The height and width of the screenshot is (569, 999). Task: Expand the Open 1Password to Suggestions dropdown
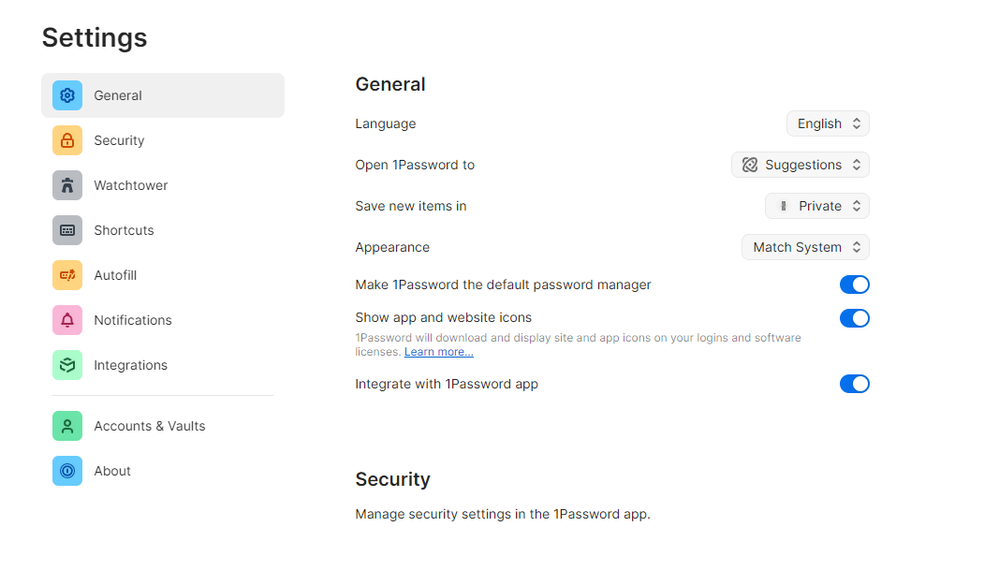[x=800, y=165]
